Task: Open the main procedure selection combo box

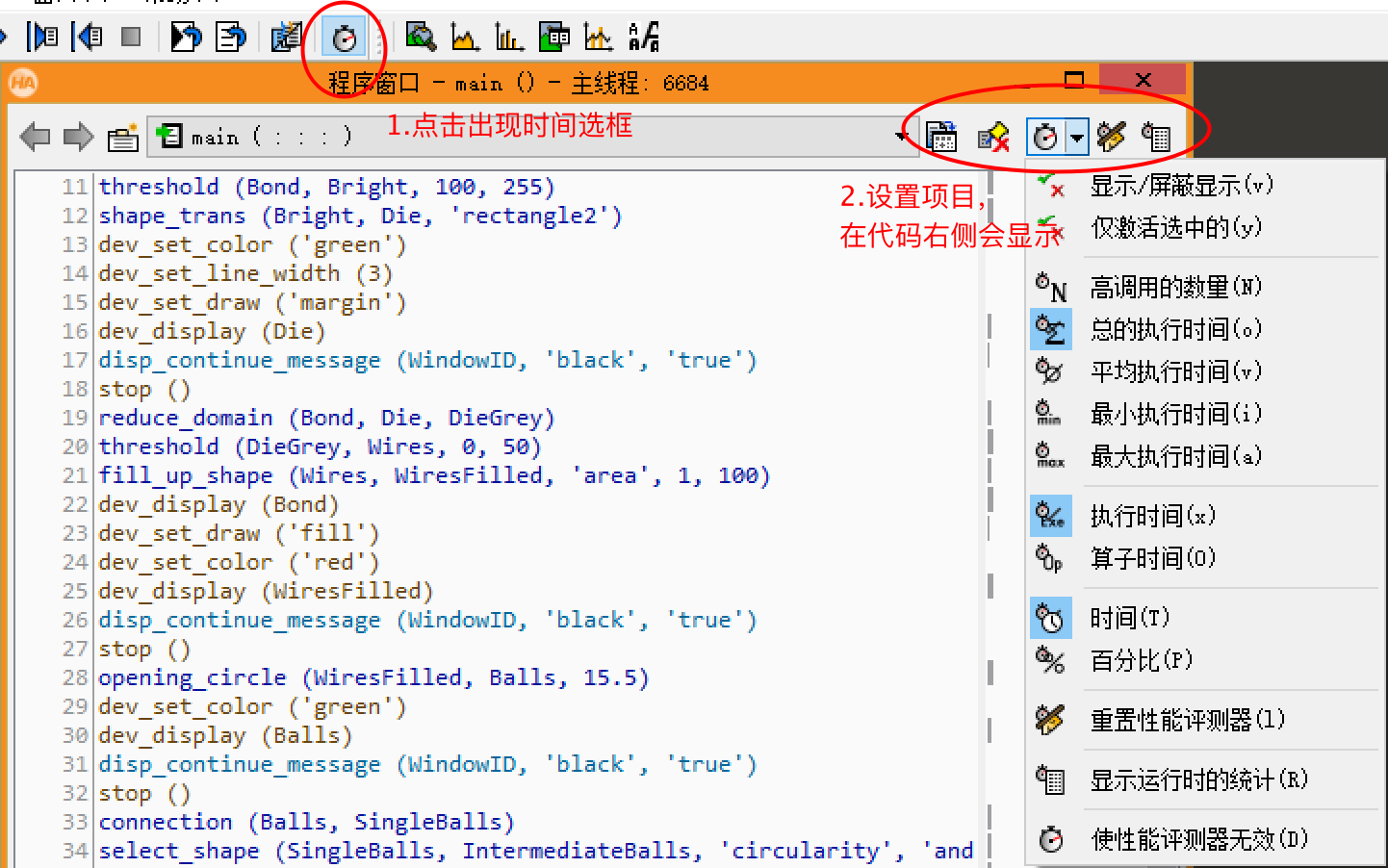Action: (530, 137)
